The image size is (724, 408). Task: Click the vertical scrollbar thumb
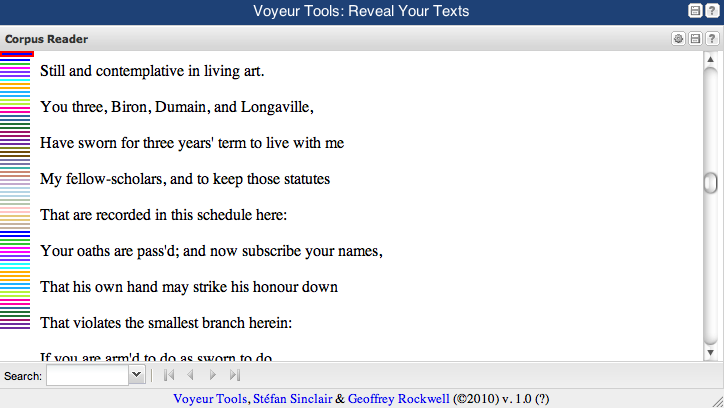(711, 183)
